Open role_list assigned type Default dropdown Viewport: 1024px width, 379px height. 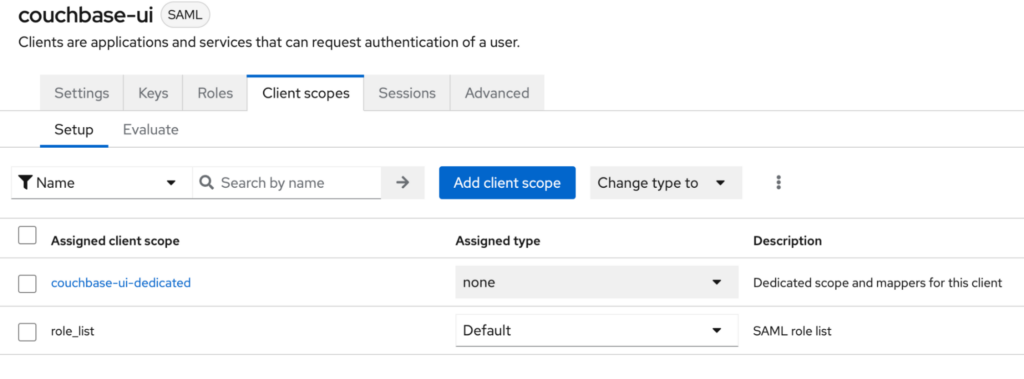coord(597,331)
